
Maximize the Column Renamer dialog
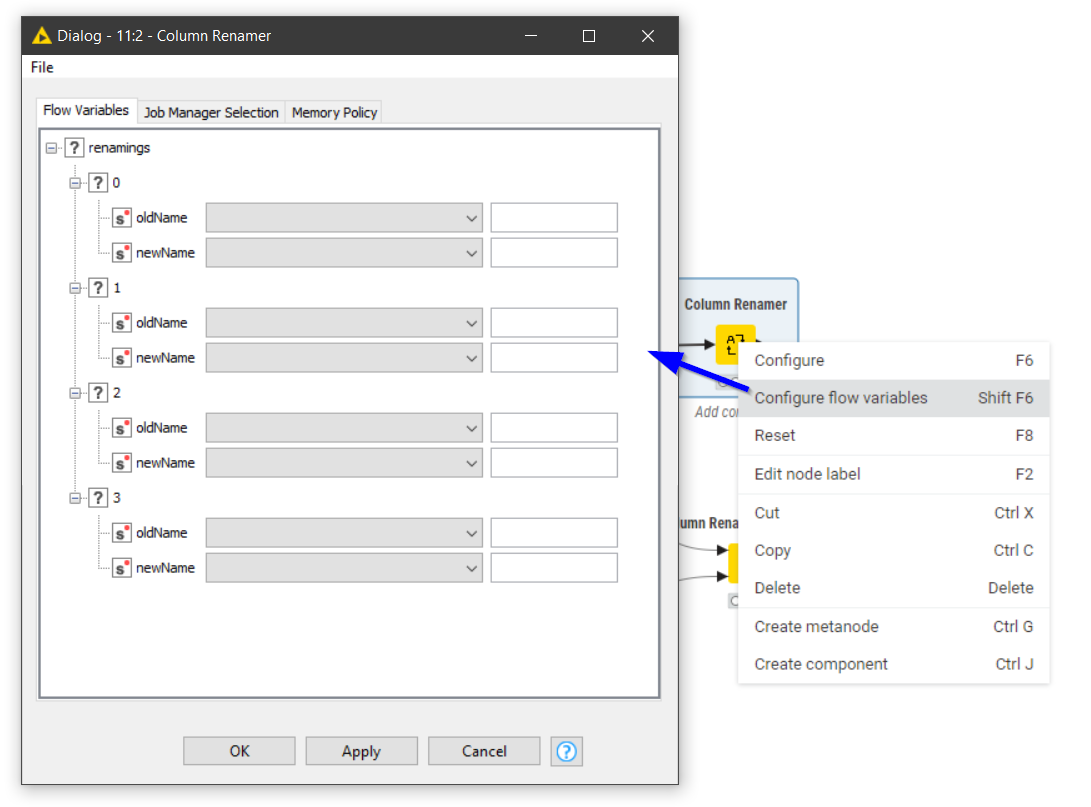[x=589, y=35]
